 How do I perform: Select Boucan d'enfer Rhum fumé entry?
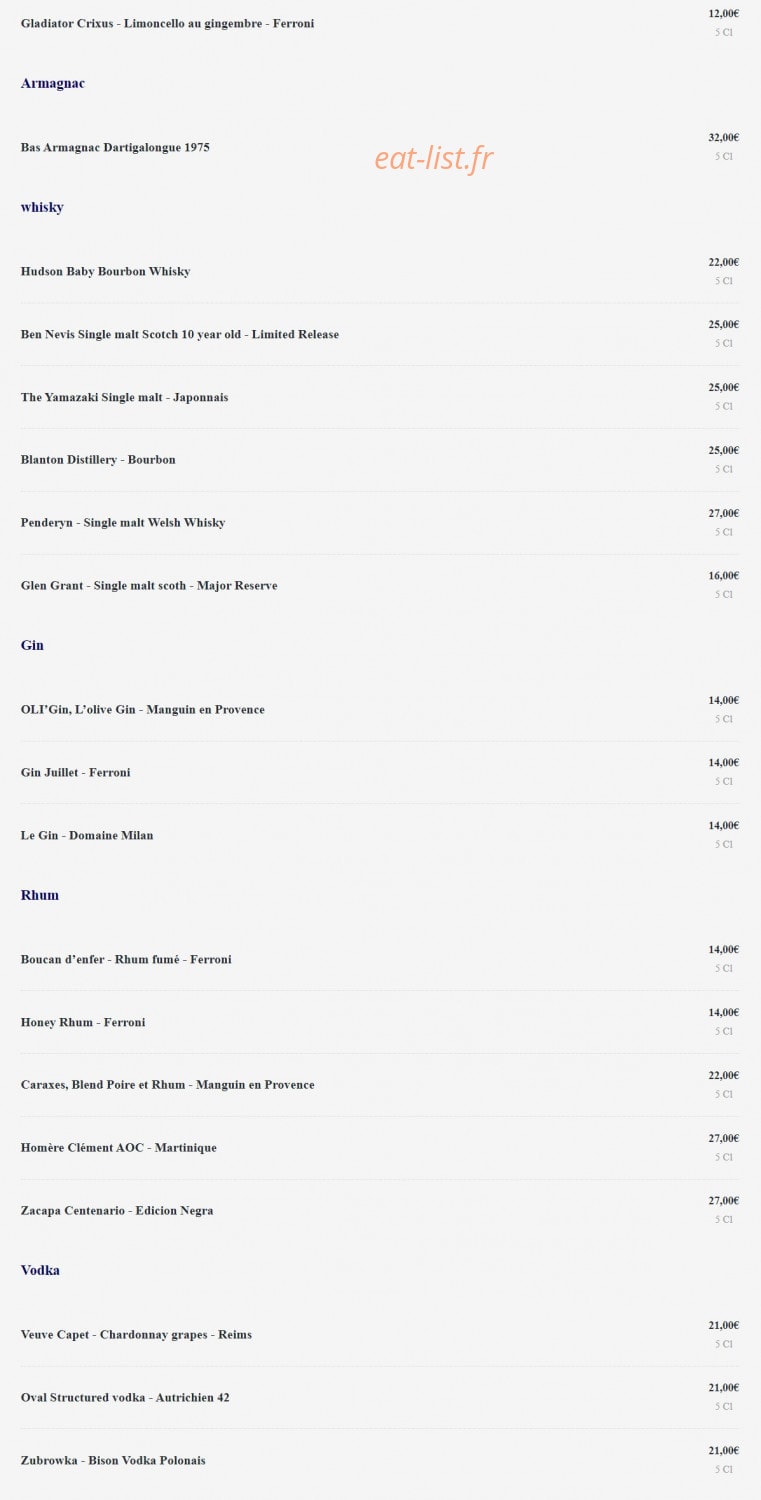tap(126, 959)
